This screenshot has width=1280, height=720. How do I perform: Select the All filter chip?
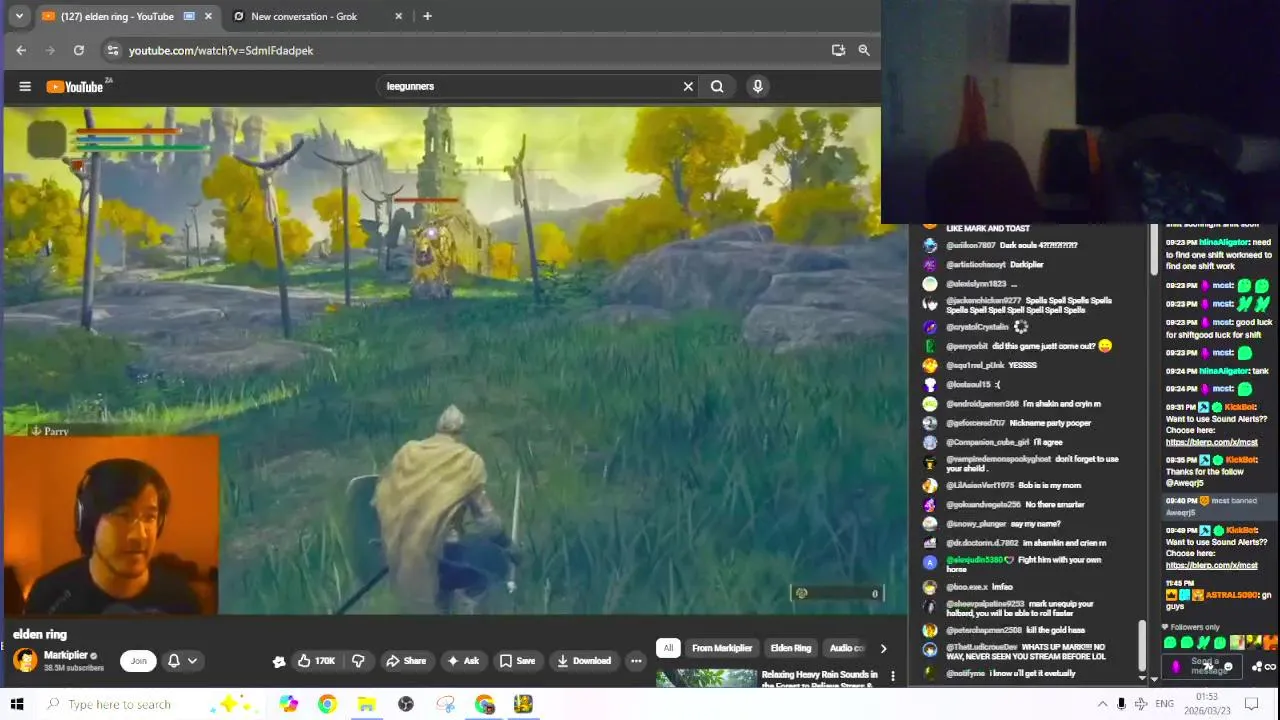(668, 648)
